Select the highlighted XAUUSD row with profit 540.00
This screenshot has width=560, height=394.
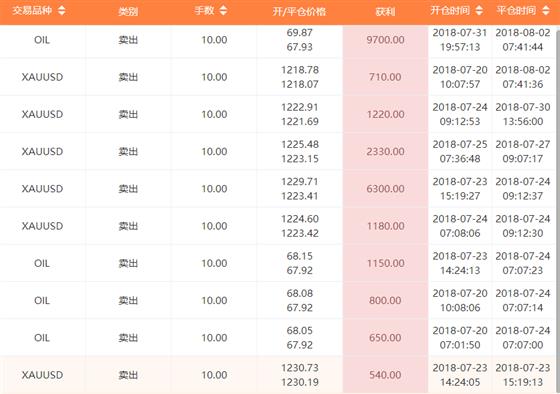pos(280,375)
